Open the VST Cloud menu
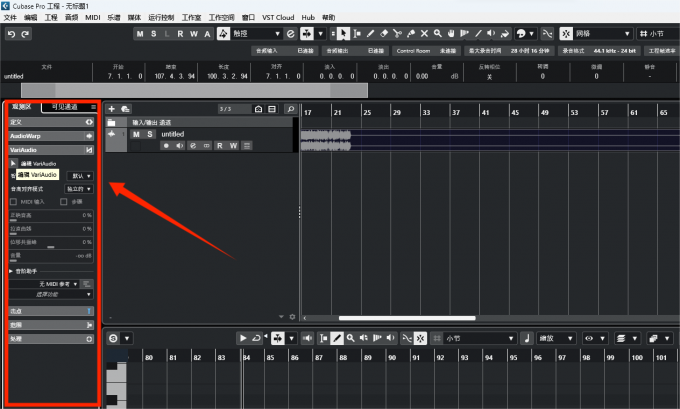This screenshot has height=409, width=680. pyautogui.click(x=278, y=17)
